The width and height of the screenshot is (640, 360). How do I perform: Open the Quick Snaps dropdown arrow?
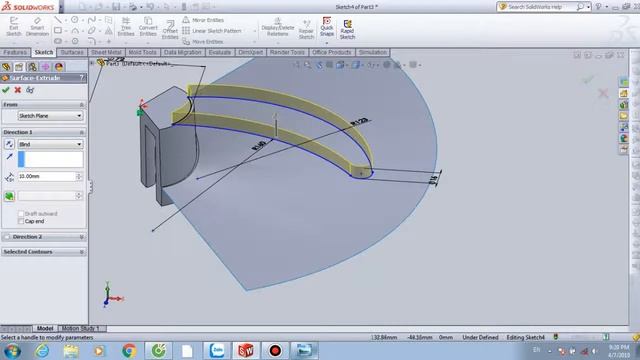[327, 42]
